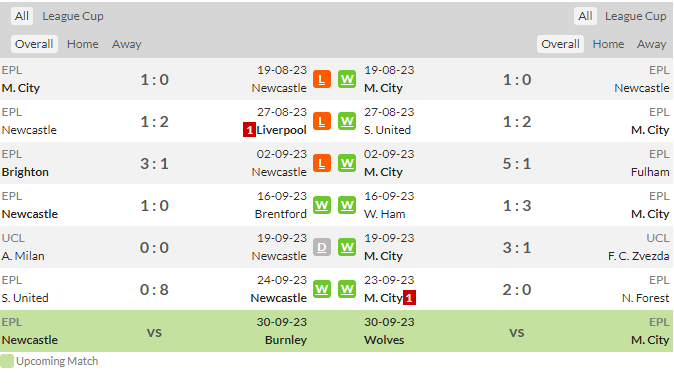This screenshot has height=387, width=674.
Task: Select the right Overall filter
Action: pos(560,44)
